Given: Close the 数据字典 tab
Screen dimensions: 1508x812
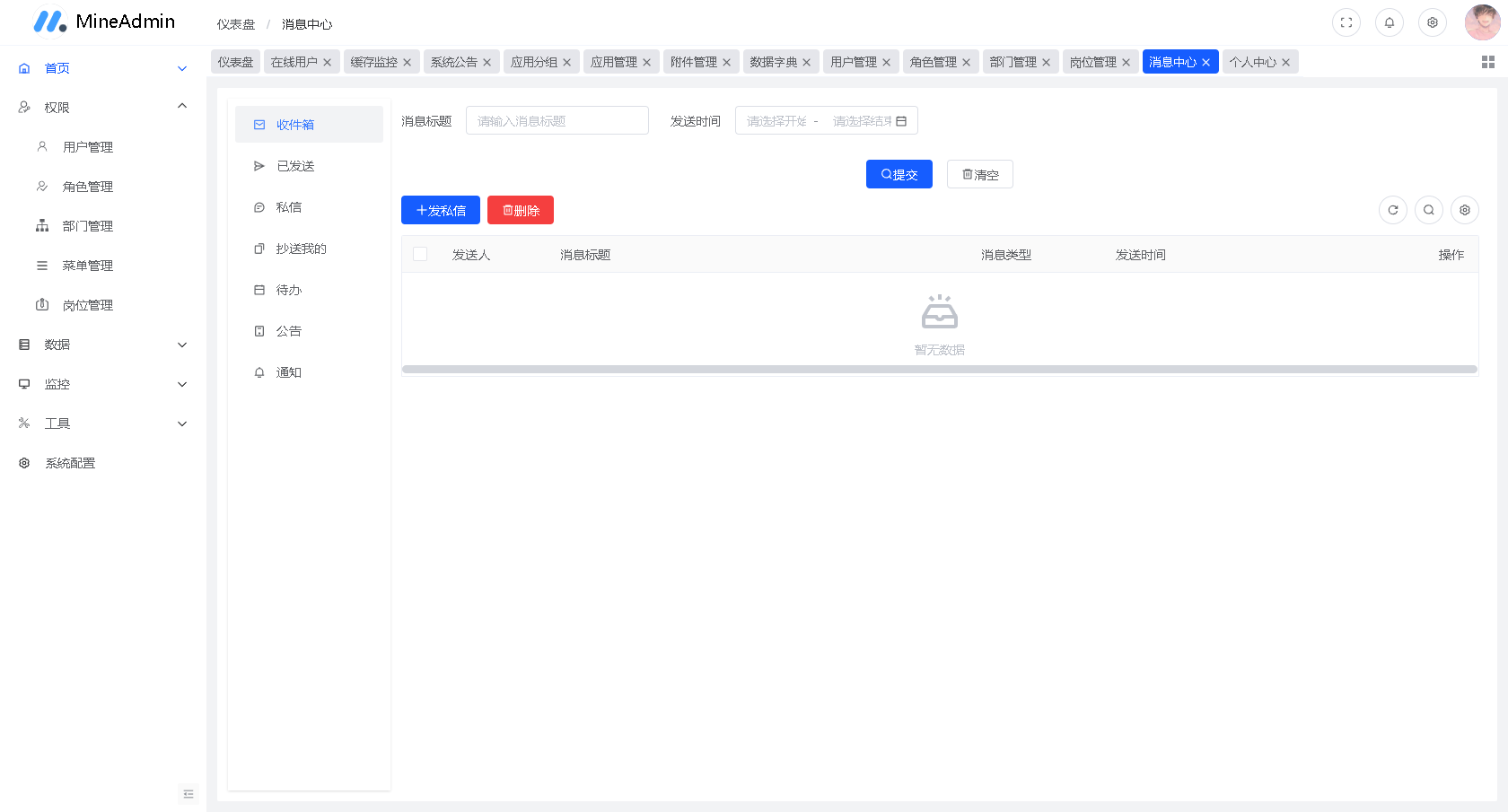Looking at the screenshot, I should pyautogui.click(x=807, y=62).
